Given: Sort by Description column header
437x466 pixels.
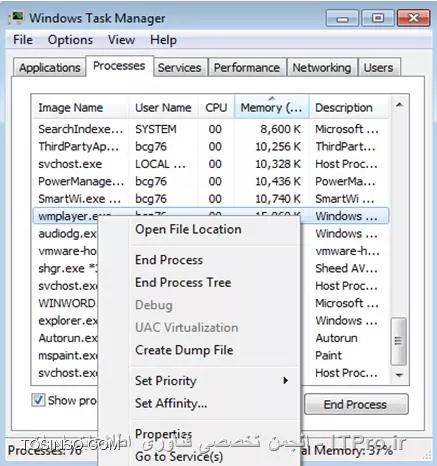Looking at the screenshot, I should point(349,108).
